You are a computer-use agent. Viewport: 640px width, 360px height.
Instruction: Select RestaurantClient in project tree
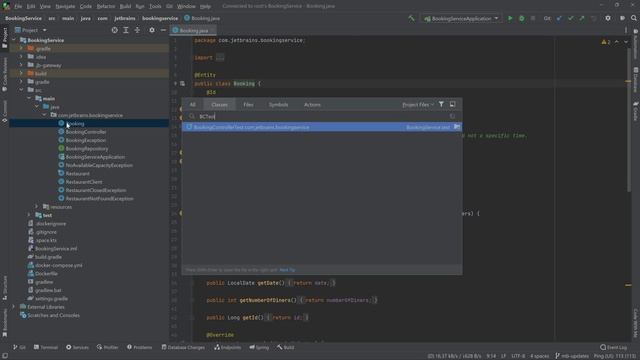point(84,182)
